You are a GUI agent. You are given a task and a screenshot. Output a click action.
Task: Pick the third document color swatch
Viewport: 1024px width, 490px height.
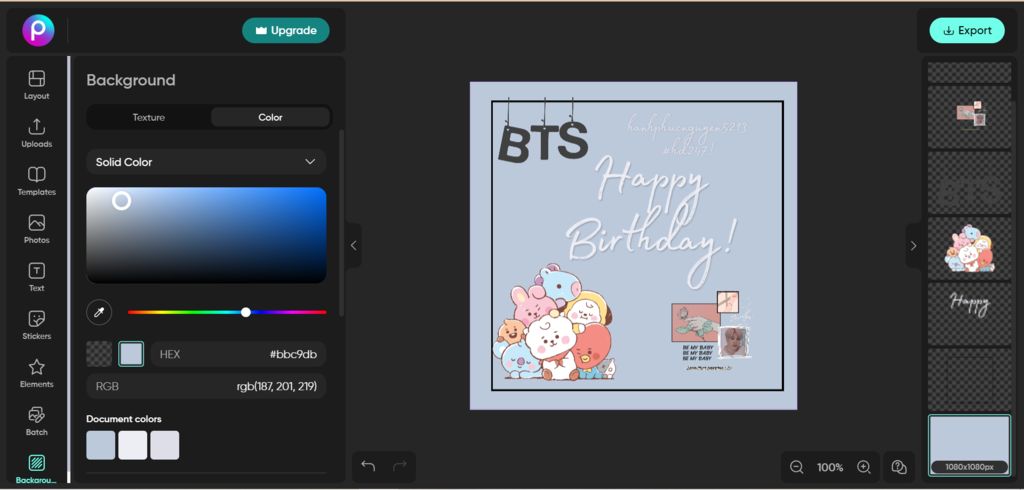[x=165, y=445]
